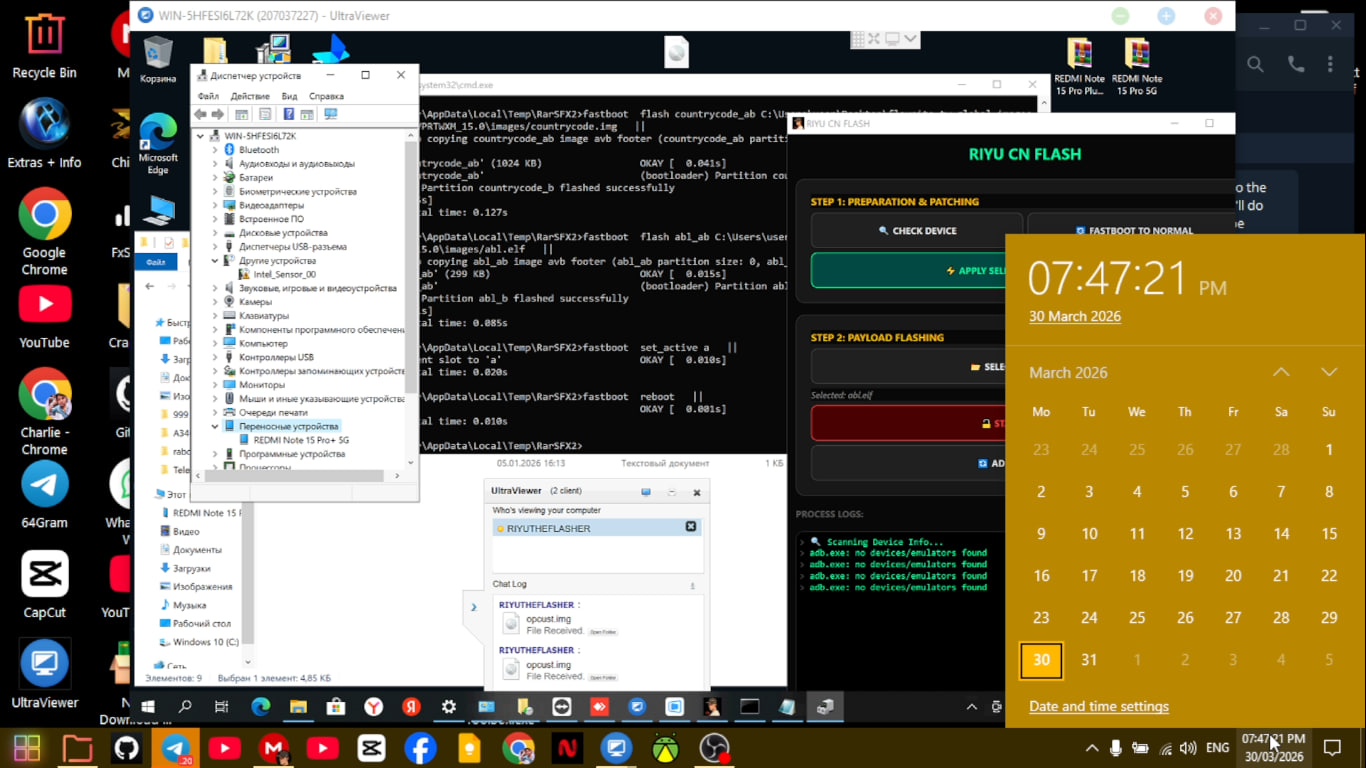Click the back arrow in Device Manager toolbar

pyautogui.click(x=200, y=114)
